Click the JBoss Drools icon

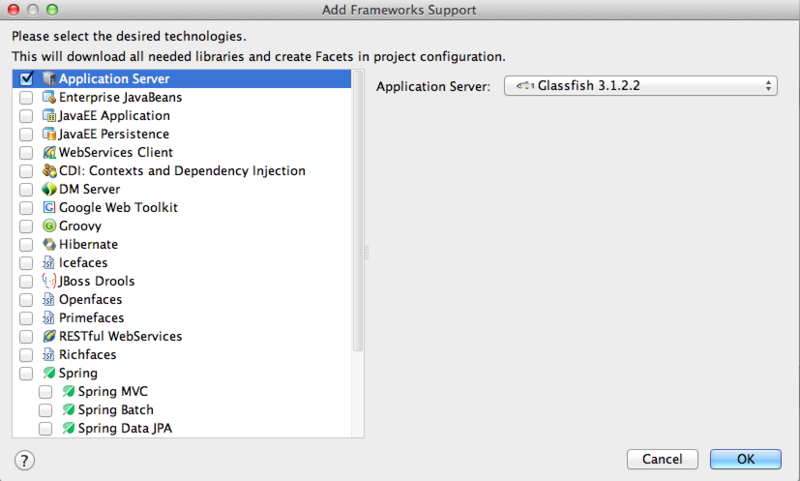click(49, 281)
